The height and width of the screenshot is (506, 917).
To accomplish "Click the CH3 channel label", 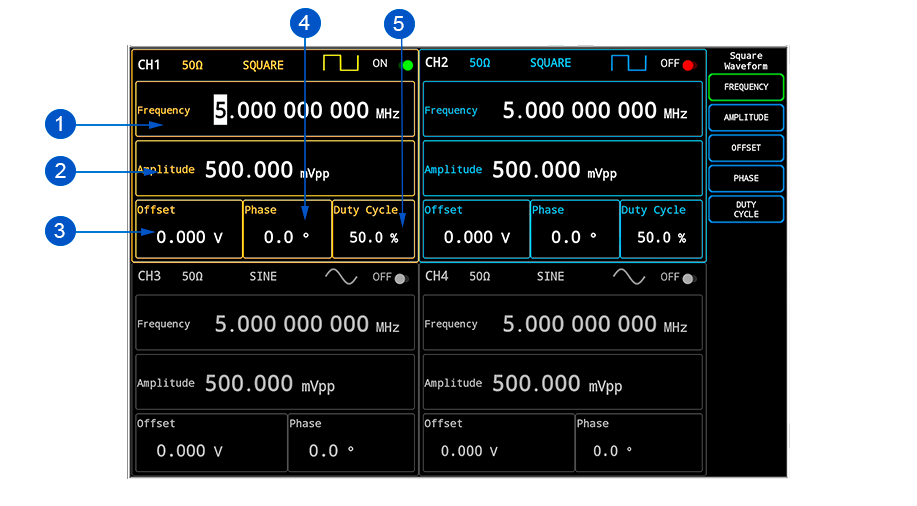I will coord(149,276).
